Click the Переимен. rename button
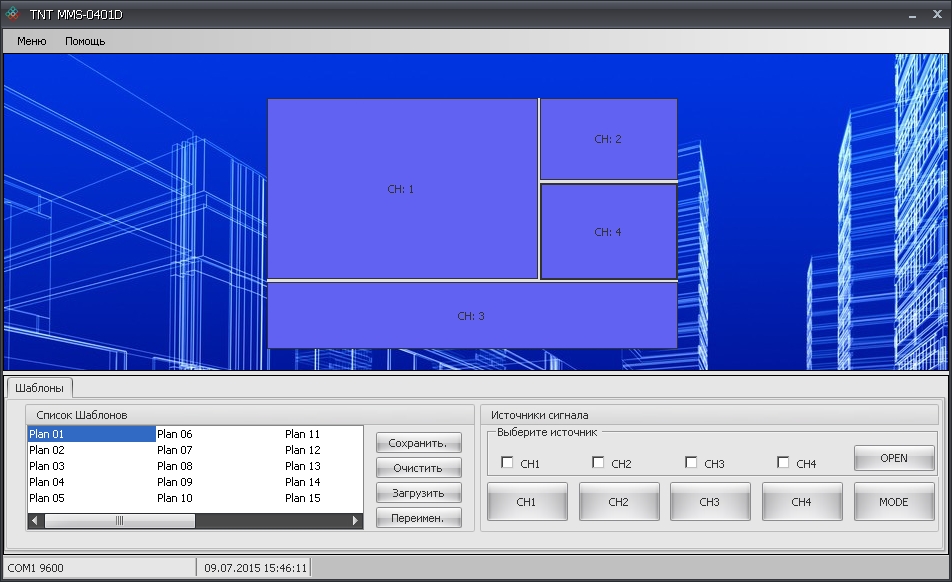The height and width of the screenshot is (582, 952). [418, 518]
